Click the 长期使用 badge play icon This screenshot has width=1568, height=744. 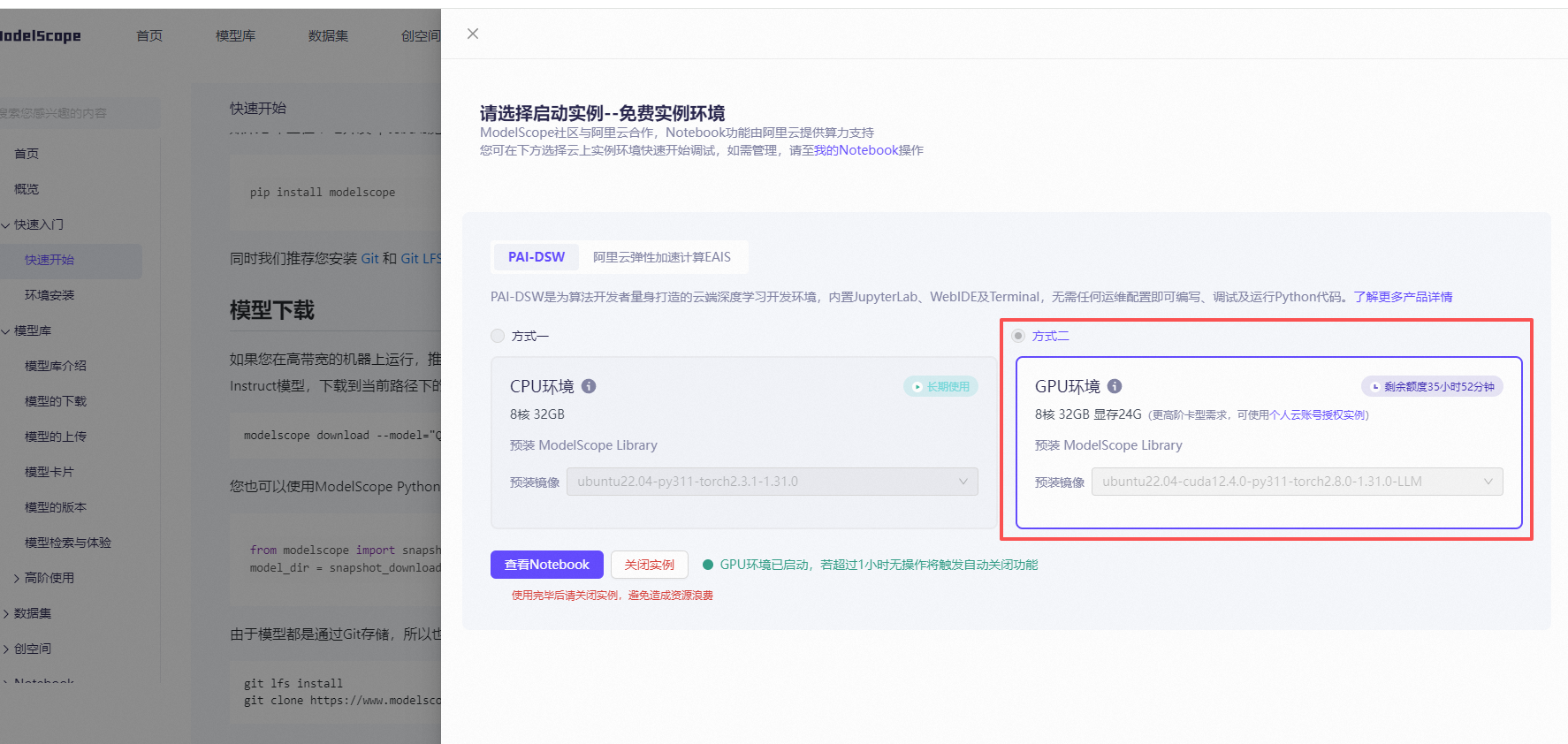tap(917, 387)
